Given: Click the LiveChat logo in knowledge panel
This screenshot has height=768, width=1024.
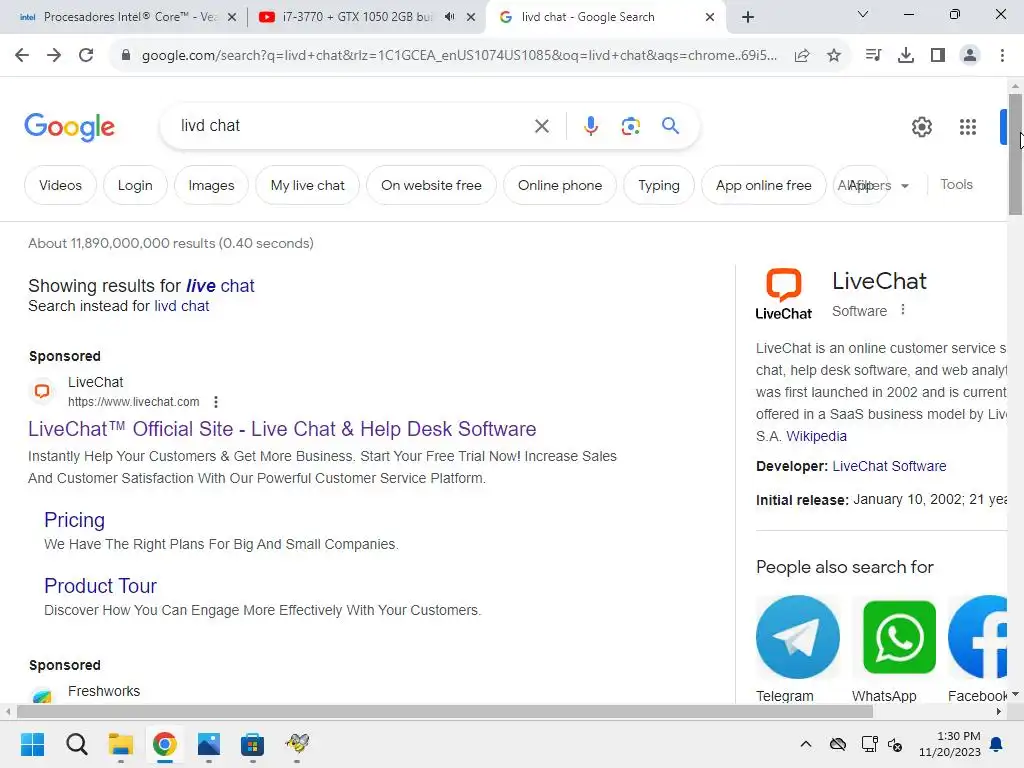Looking at the screenshot, I should [784, 294].
